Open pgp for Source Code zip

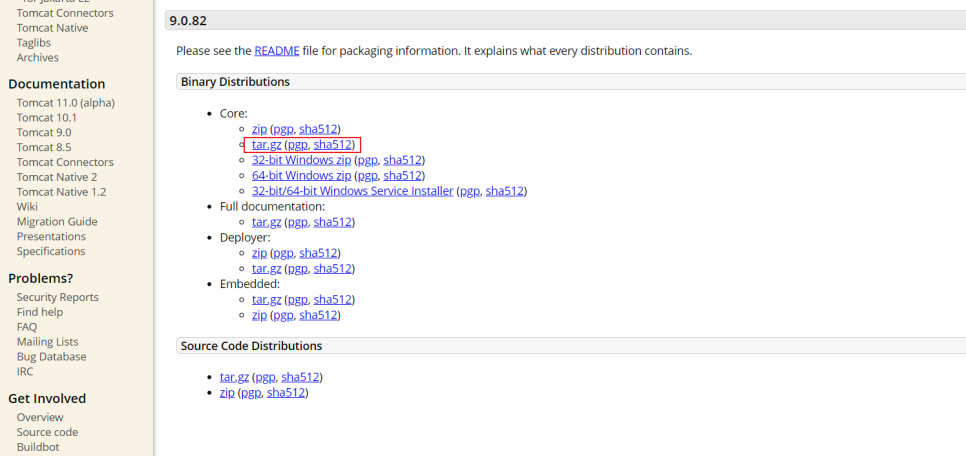tap(251, 393)
